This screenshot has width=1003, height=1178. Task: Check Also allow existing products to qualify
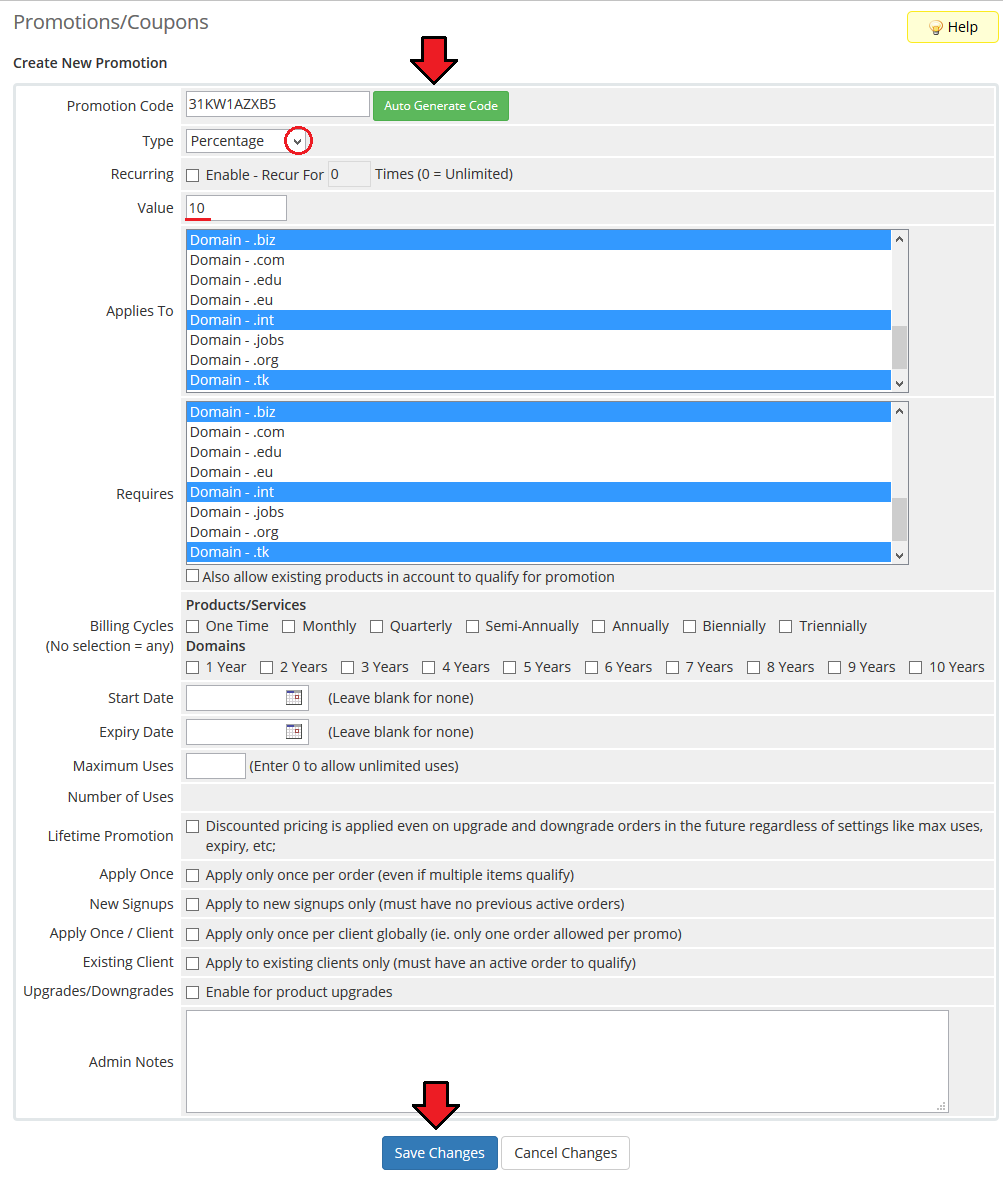click(193, 576)
